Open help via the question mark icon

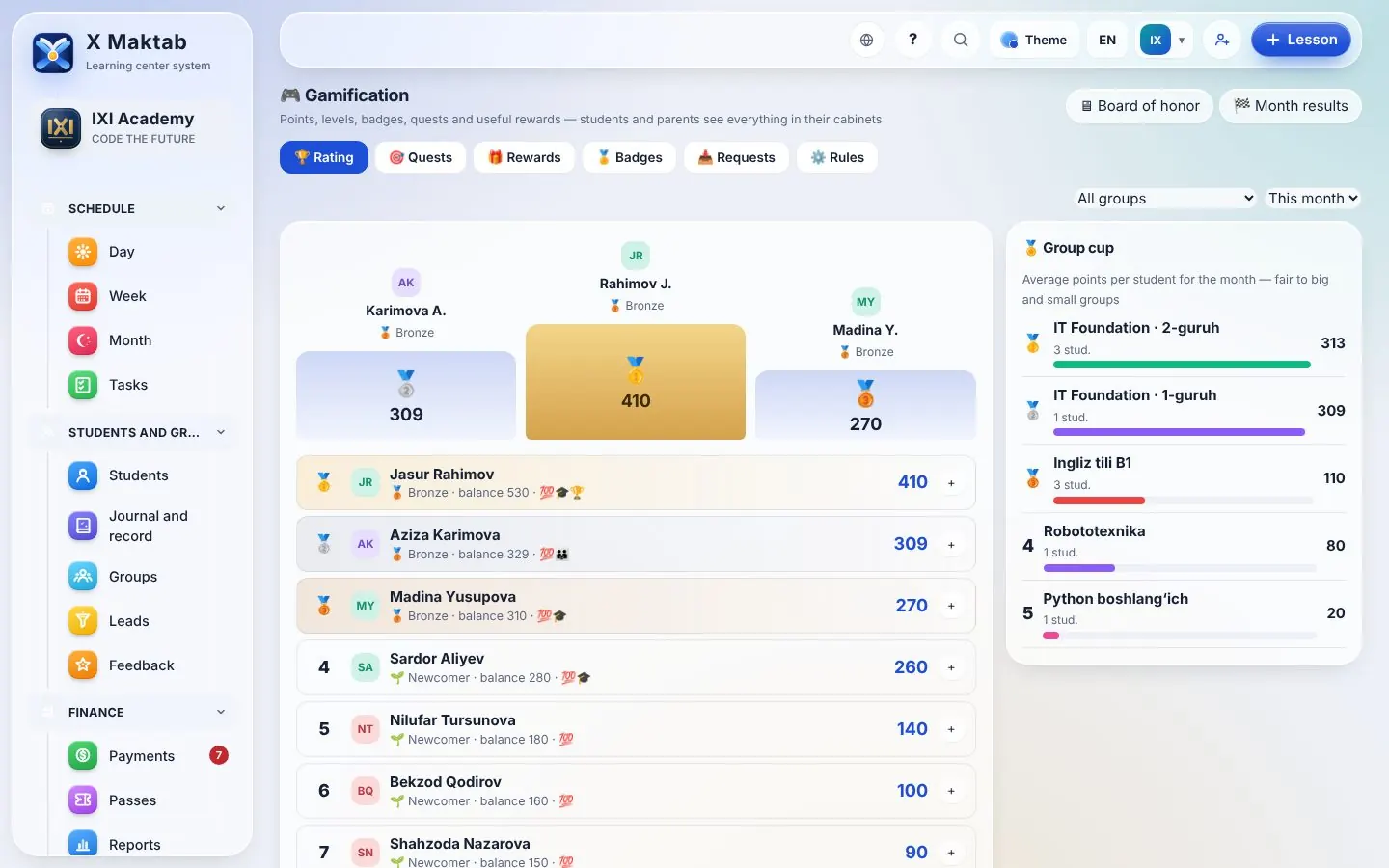click(912, 40)
